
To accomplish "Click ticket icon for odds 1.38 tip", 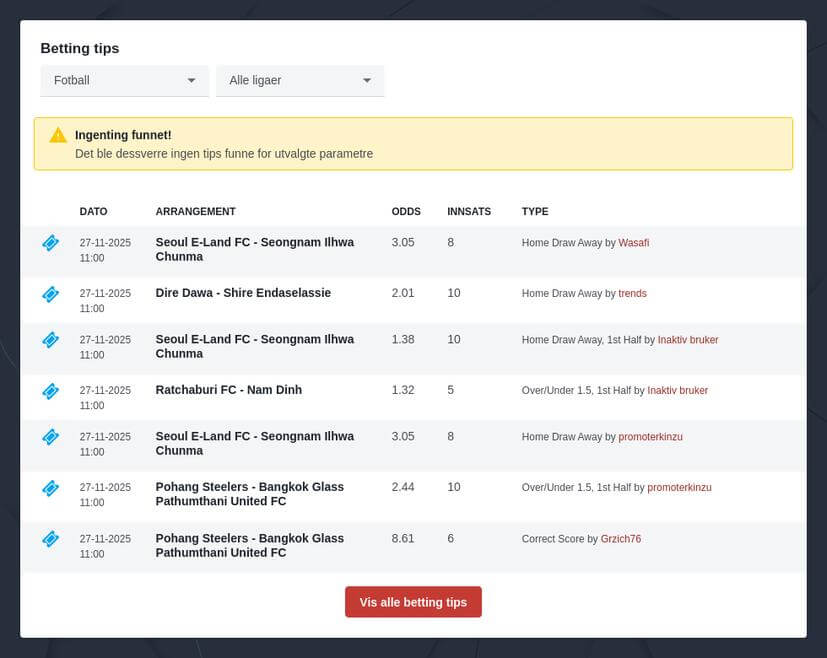I will 50,340.
